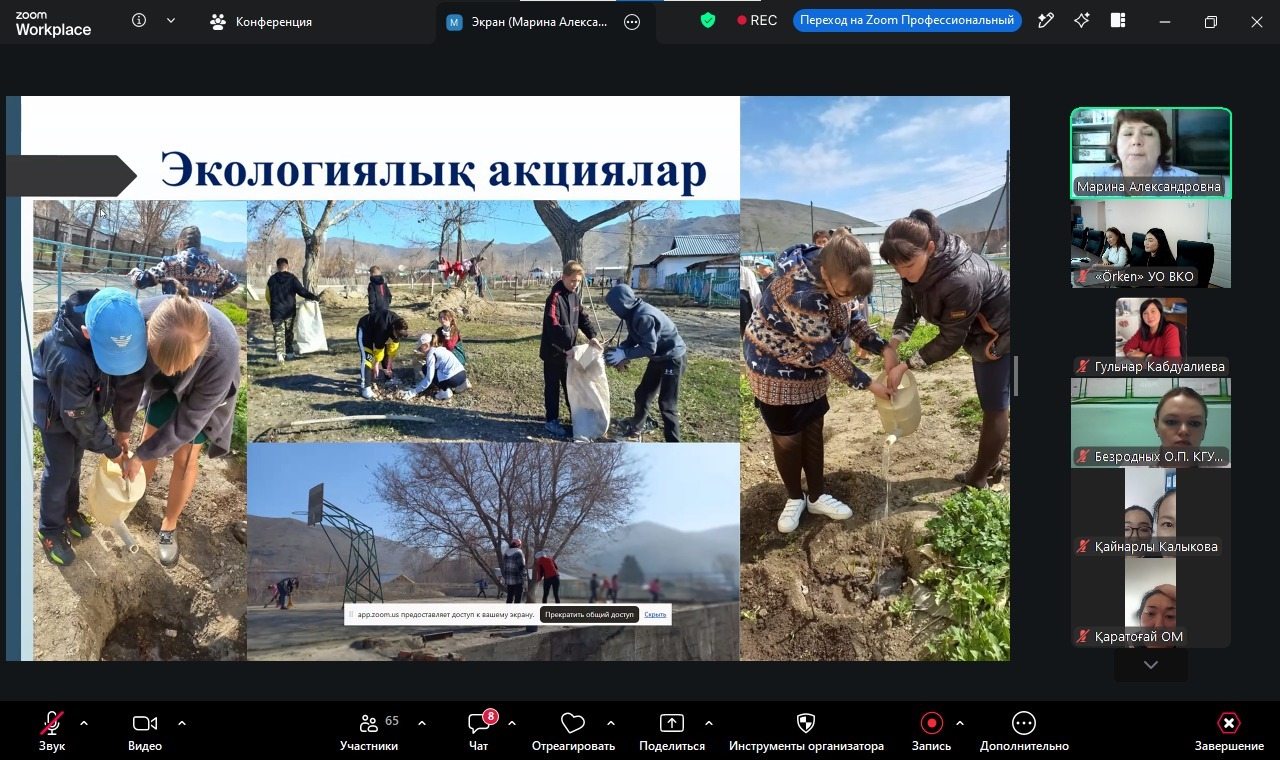This screenshot has width=1280, height=760.
Task: Click Завершение to end the meeting
Action: tap(1229, 731)
